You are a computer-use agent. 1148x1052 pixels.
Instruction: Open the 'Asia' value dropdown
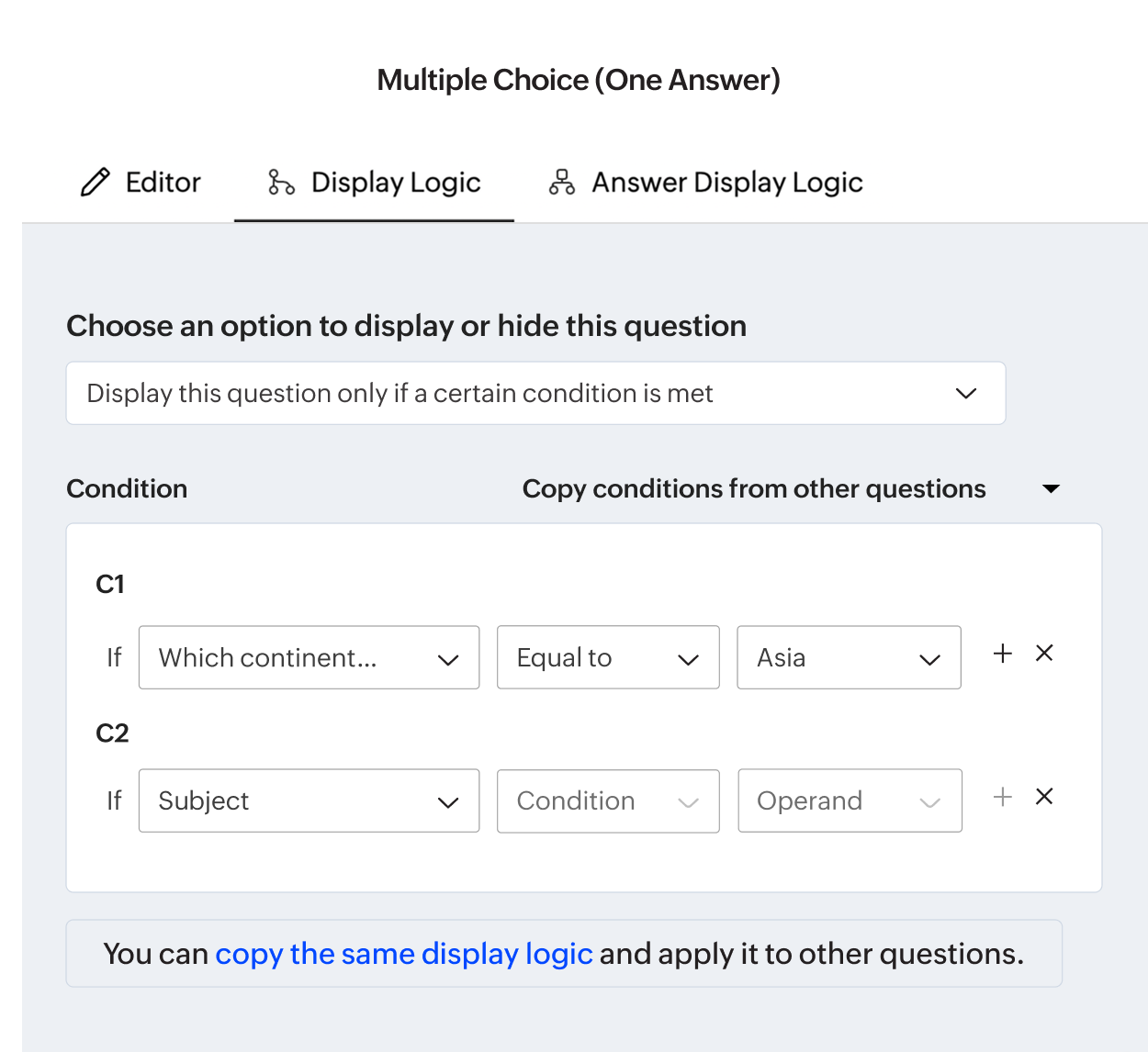tap(849, 658)
